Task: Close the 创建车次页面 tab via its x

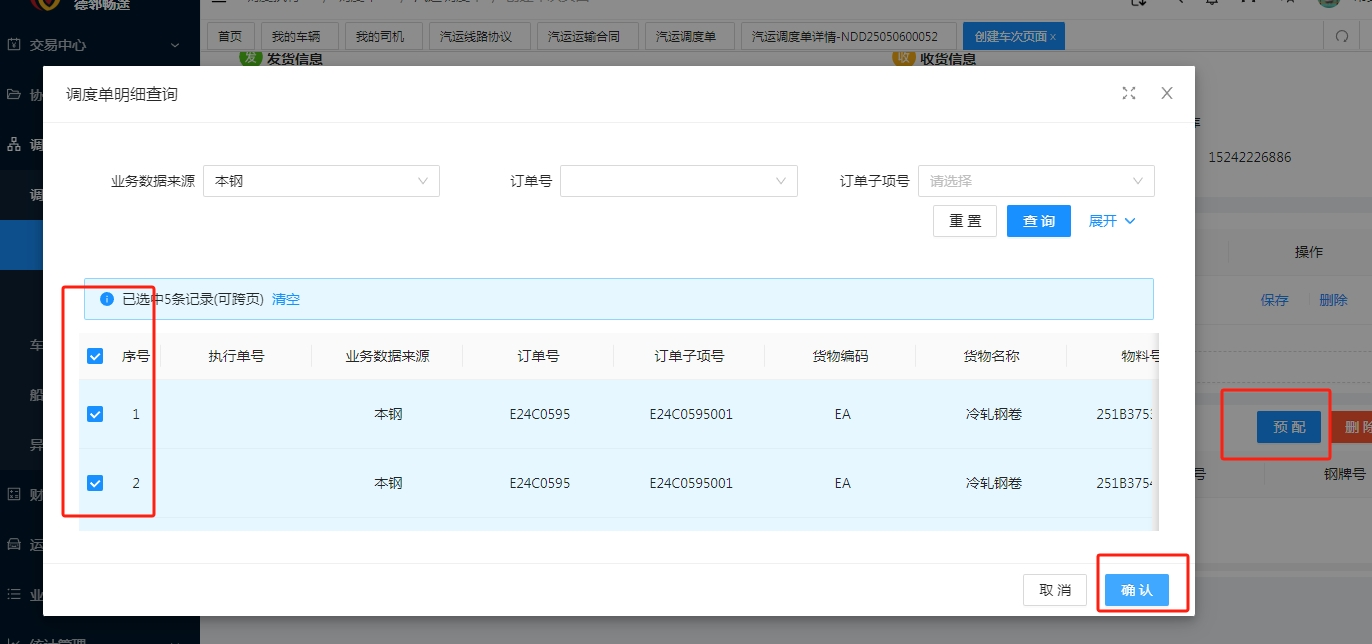Action: point(1052,37)
